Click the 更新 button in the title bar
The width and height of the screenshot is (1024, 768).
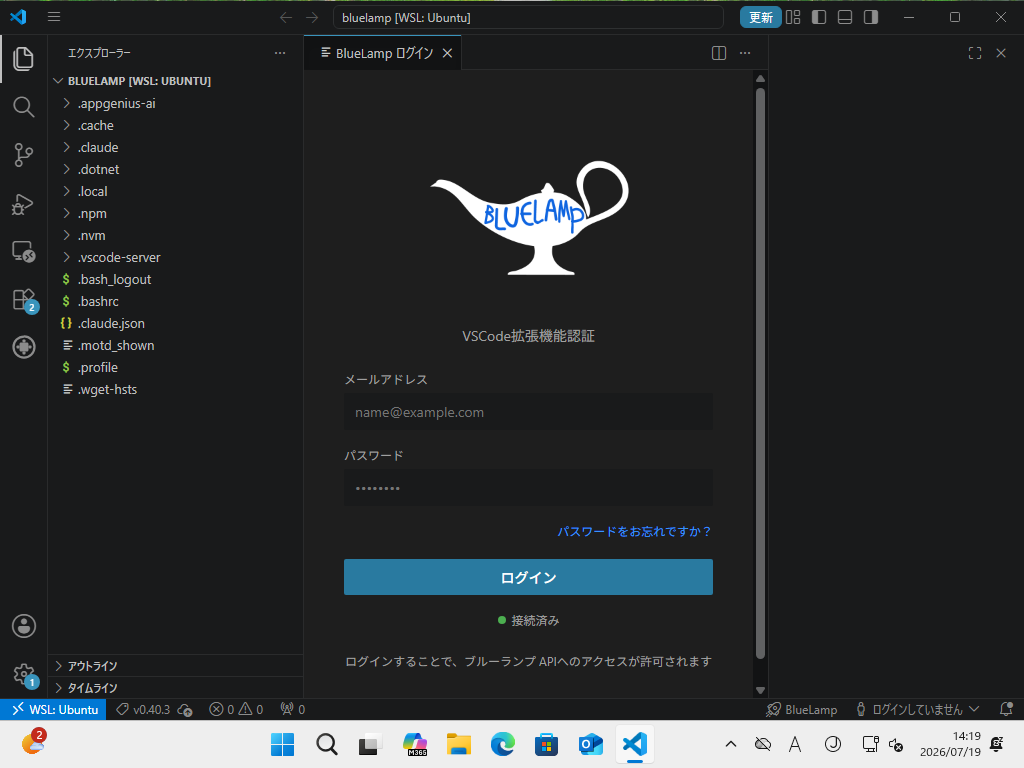click(x=760, y=18)
